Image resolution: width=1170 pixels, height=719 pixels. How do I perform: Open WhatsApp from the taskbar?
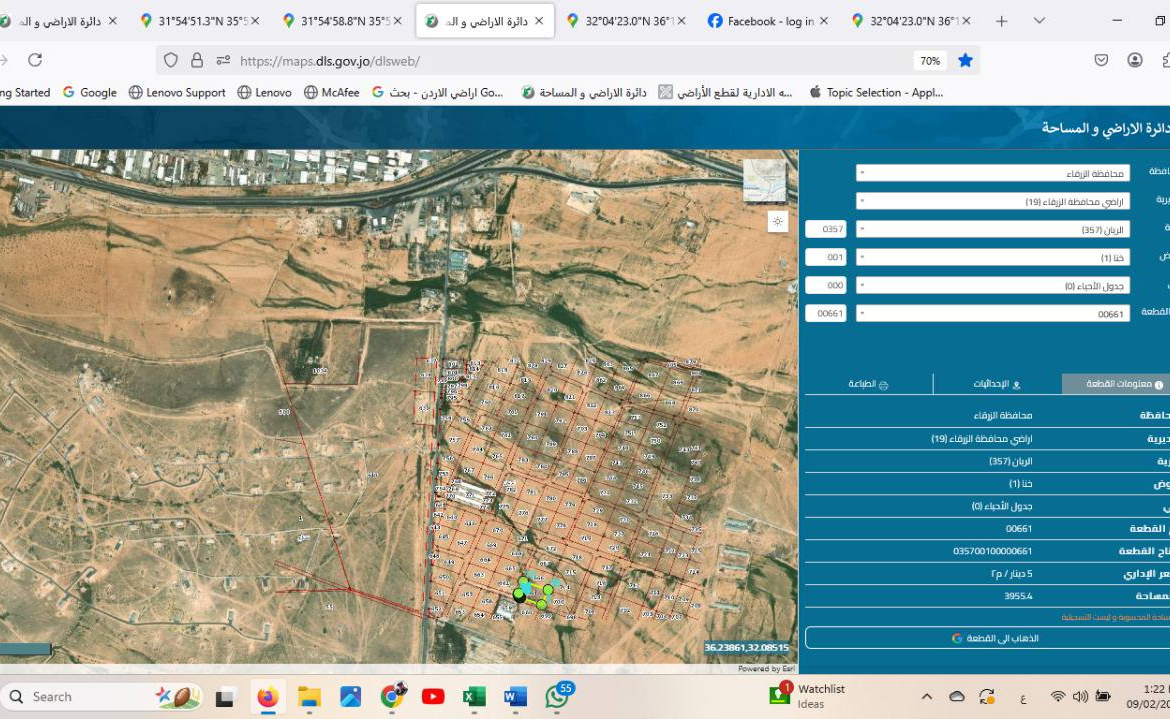pos(557,697)
